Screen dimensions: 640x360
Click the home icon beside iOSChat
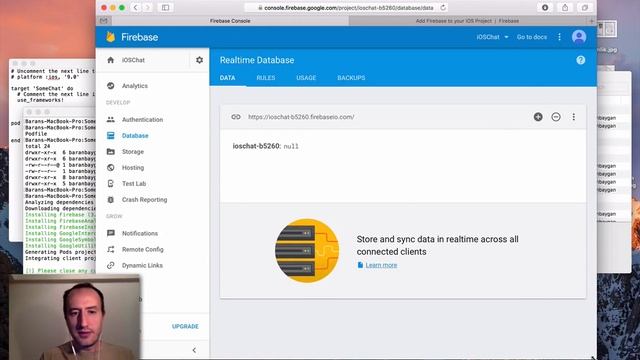click(x=111, y=60)
